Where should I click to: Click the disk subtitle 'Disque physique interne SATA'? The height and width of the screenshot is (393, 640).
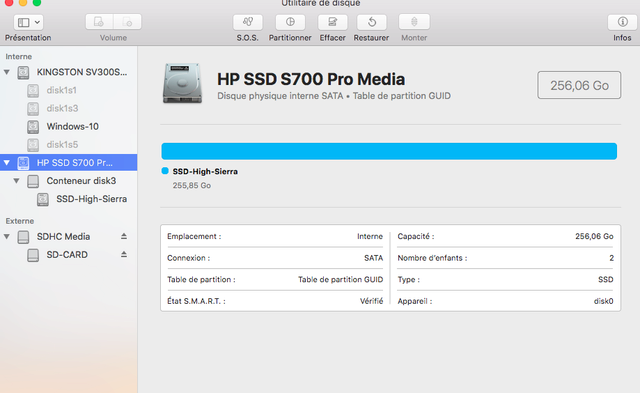coord(280,96)
